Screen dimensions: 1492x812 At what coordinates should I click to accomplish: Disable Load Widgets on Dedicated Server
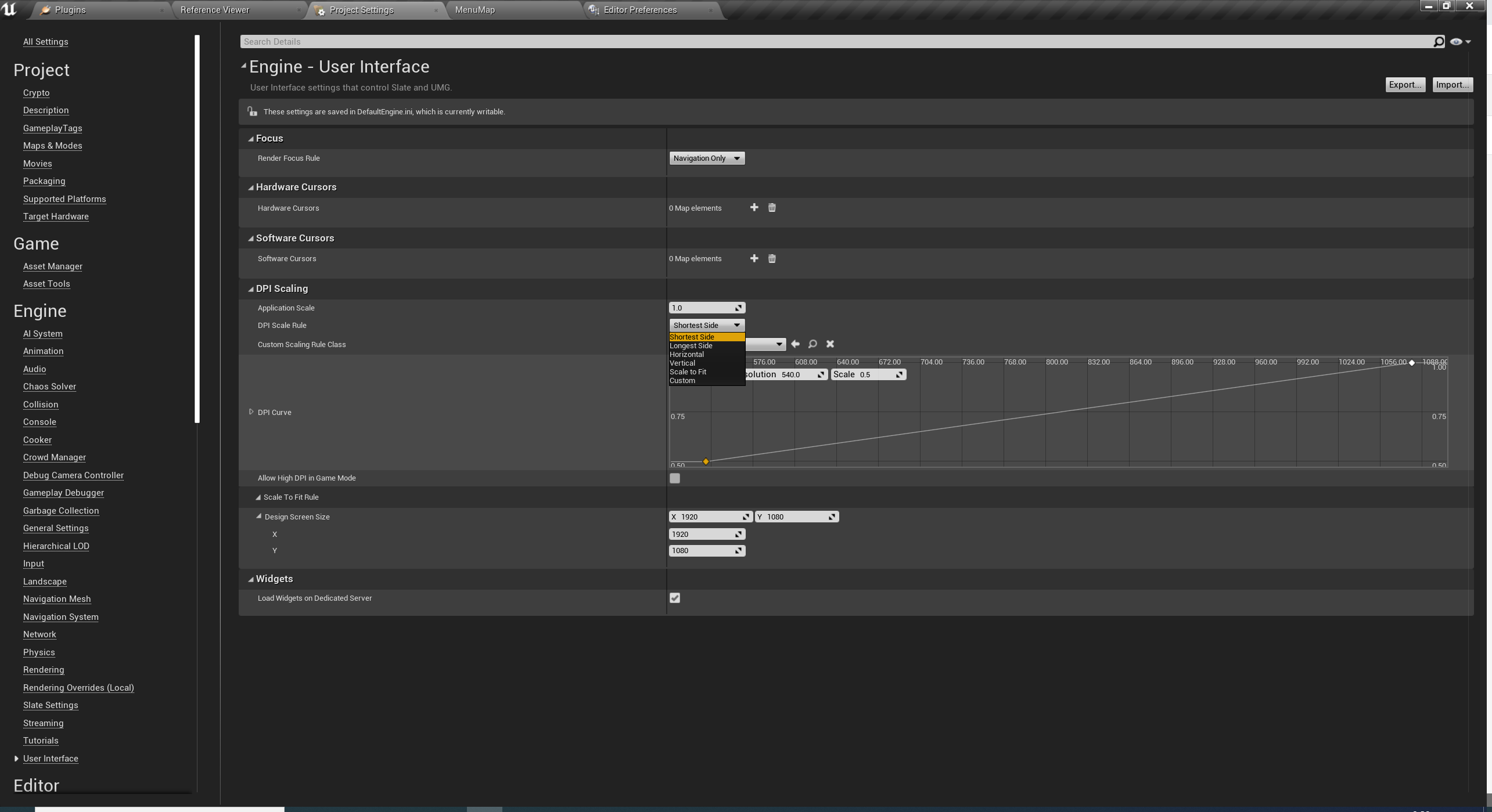[674, 598]
